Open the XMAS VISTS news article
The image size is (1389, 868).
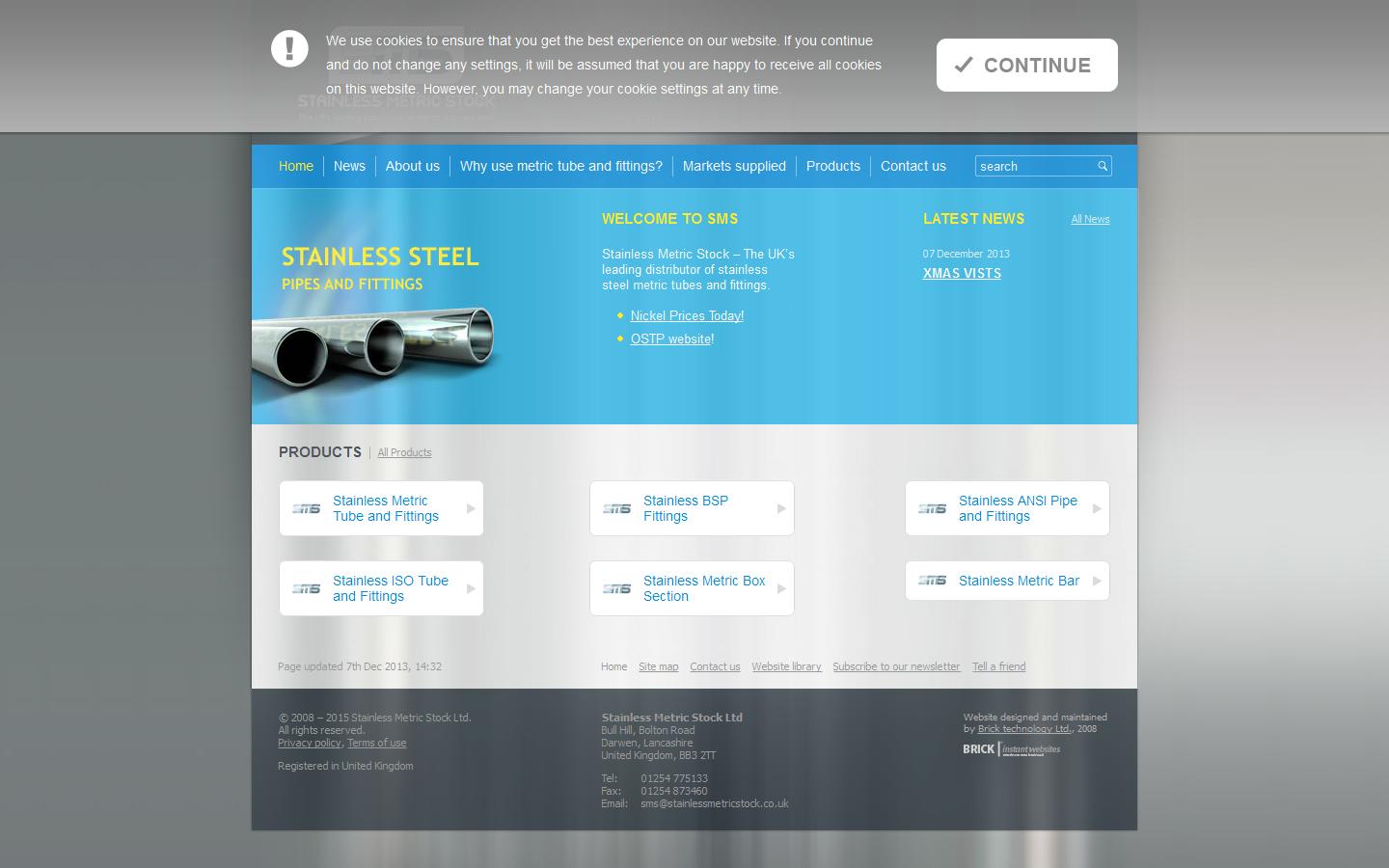(962, 273)
